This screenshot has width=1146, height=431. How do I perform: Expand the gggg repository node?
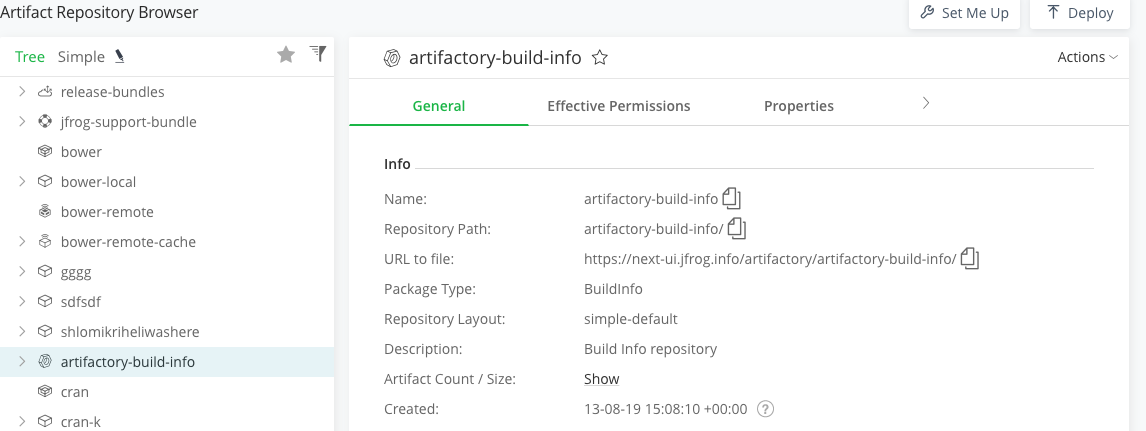click(x=22, y=271)
